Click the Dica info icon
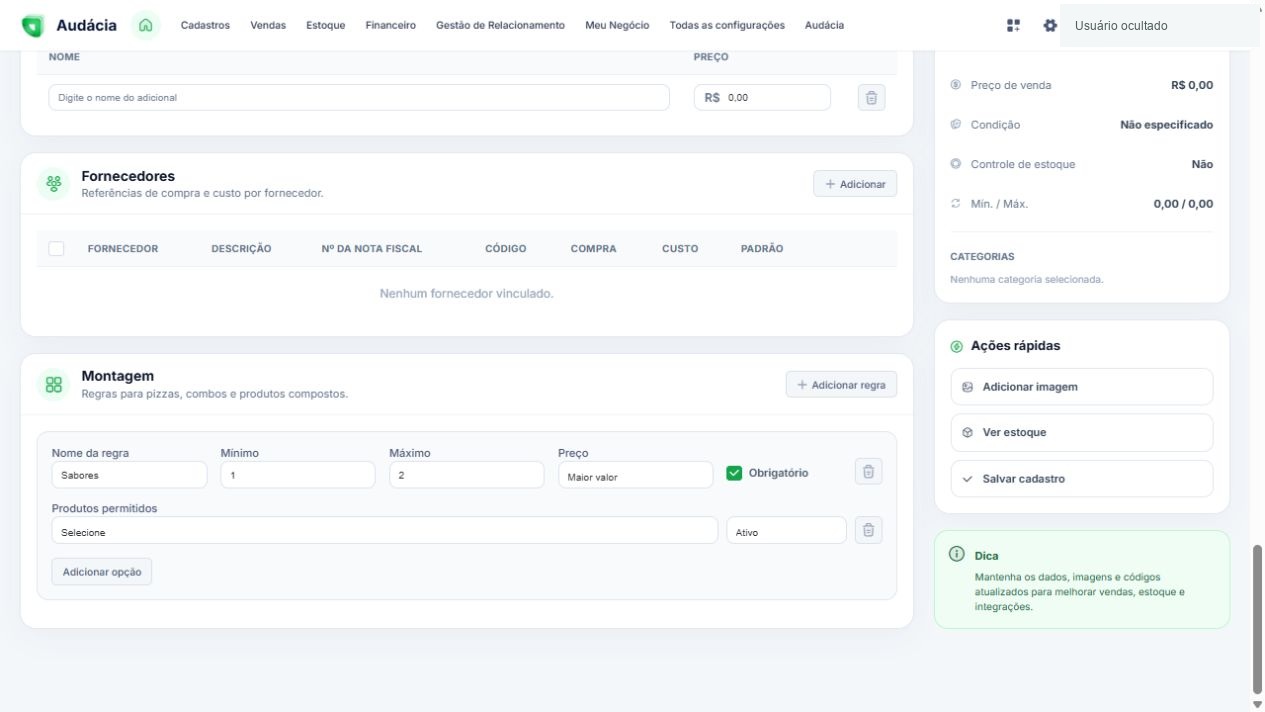 click(957, 554)
